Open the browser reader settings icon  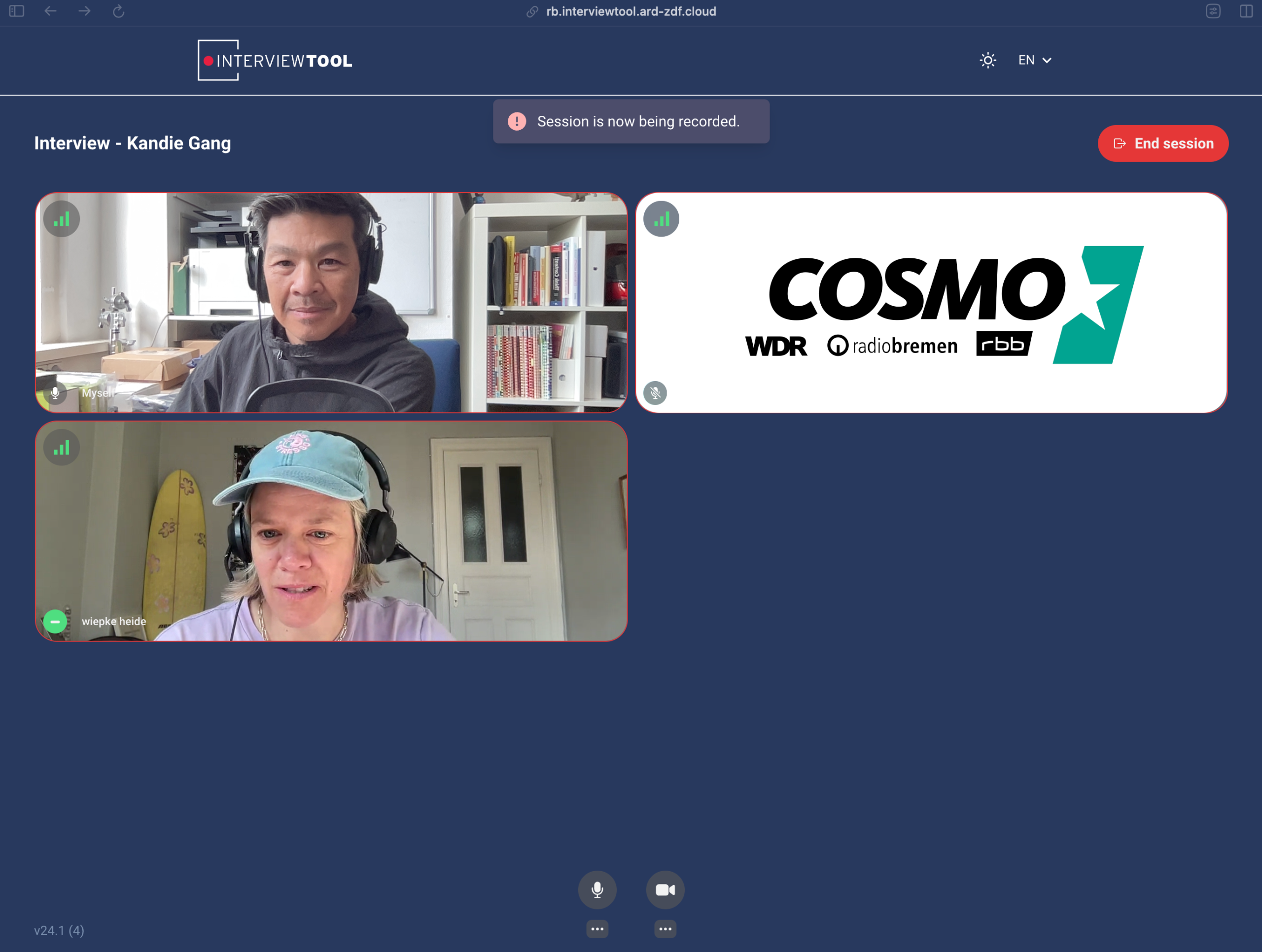click(x=1213, y=11)
